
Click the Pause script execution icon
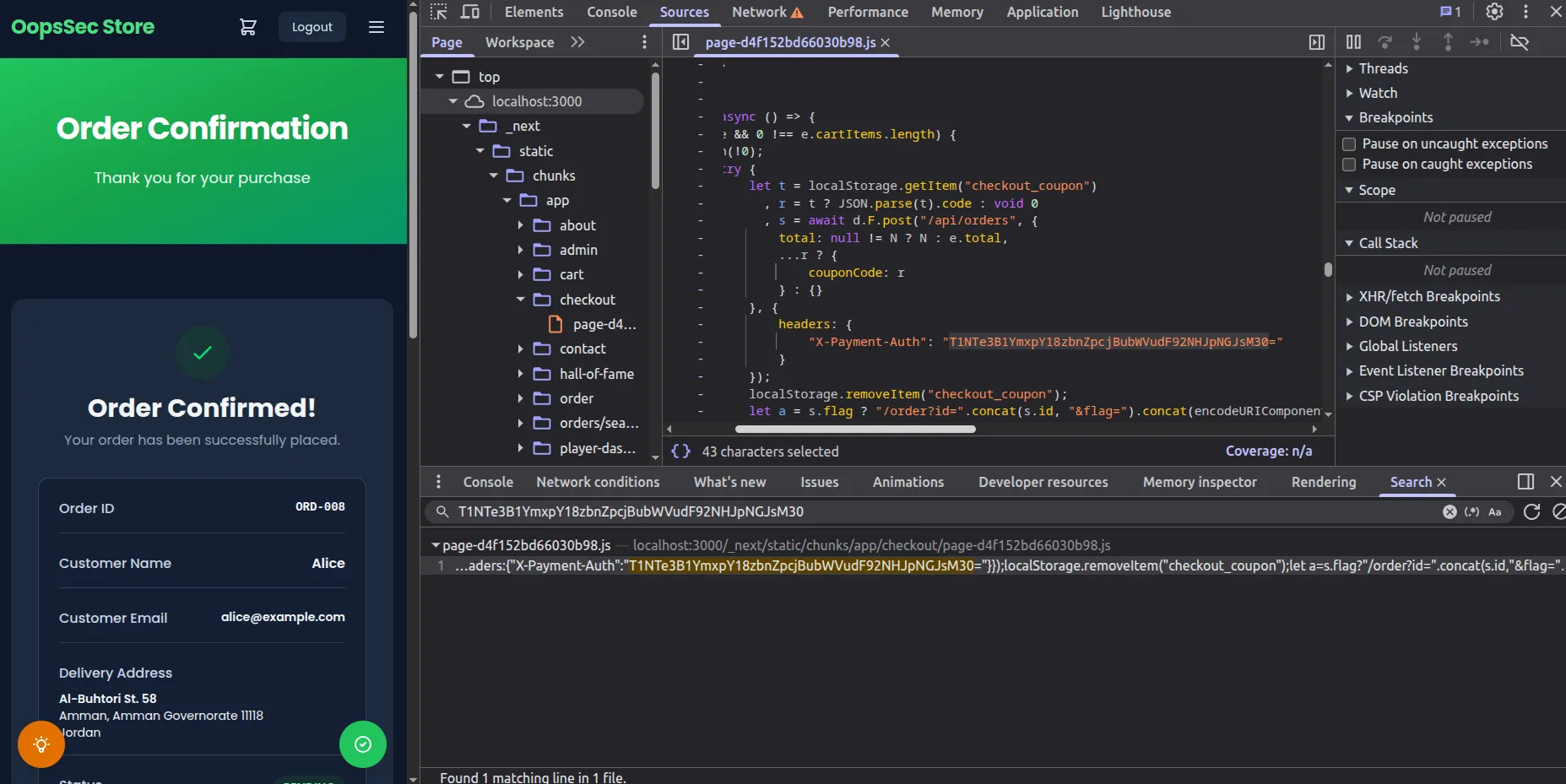pos(1354,41)
